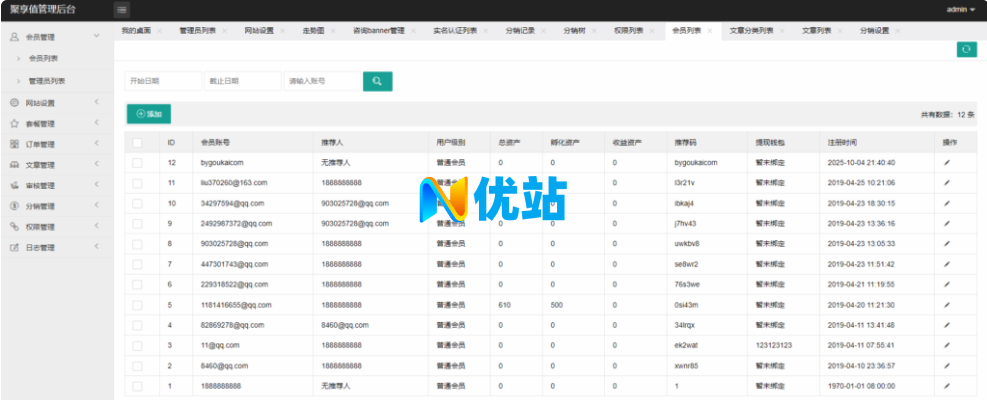Click the 开始日期 date input field

click(160, 81)
